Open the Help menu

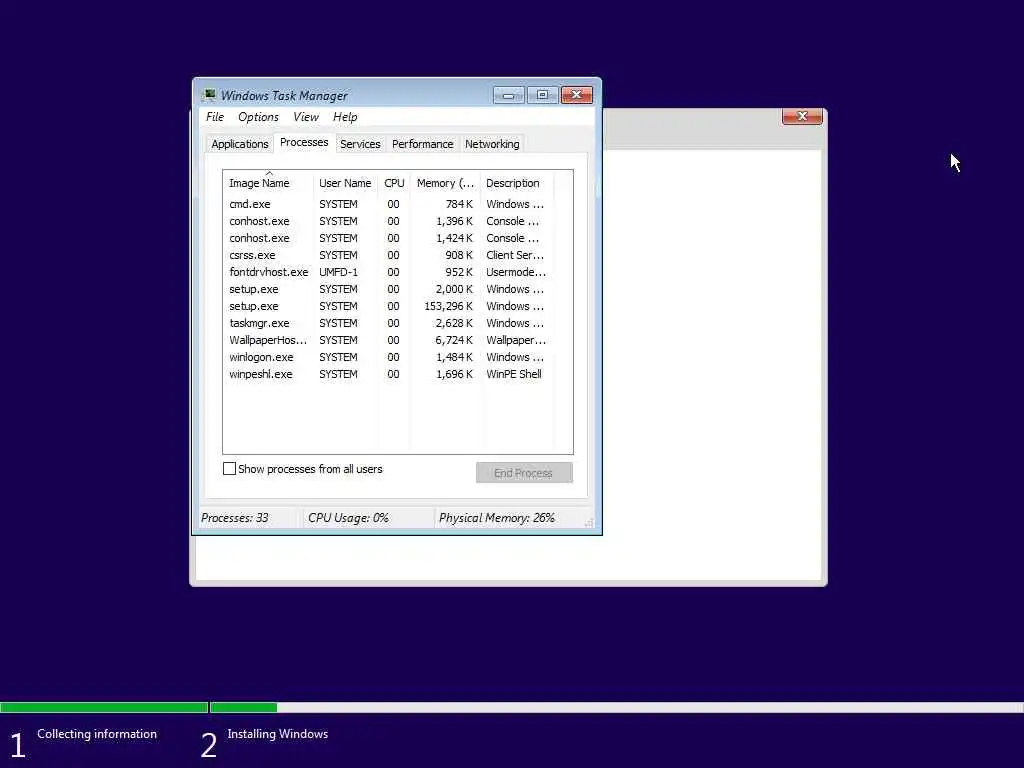pyautogui.click(x=345, y=117)
